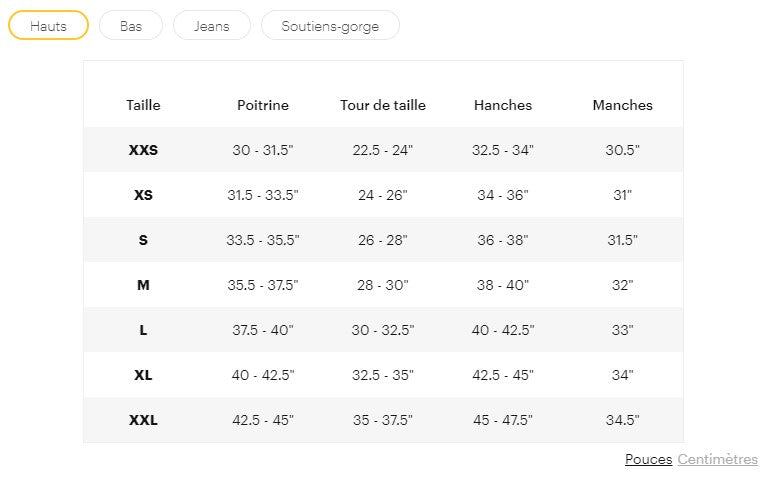Click the 34.5" Manches cell

click(x=622, y=420)
